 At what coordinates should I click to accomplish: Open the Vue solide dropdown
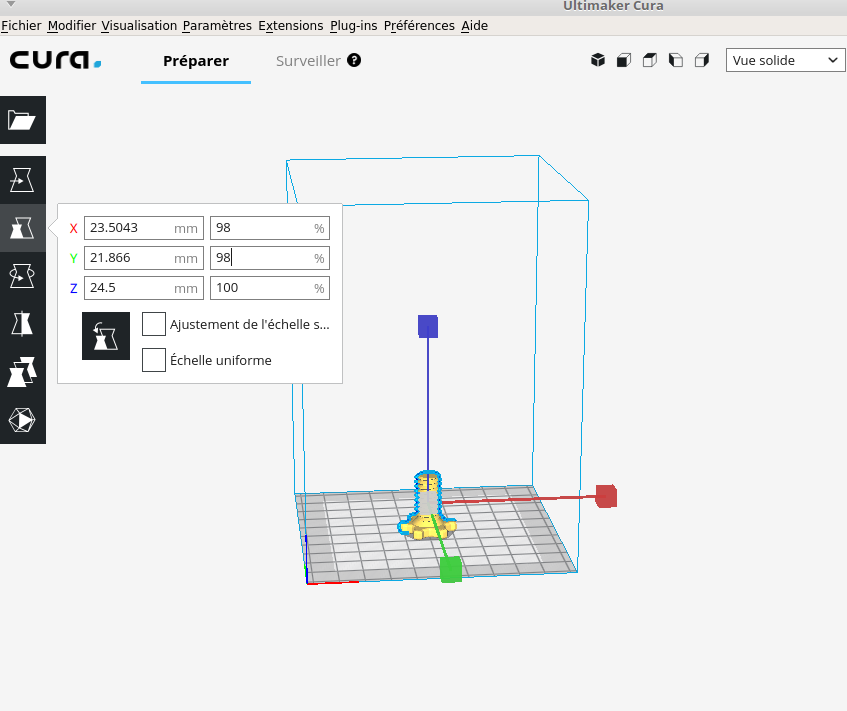(x=785, y=60)
